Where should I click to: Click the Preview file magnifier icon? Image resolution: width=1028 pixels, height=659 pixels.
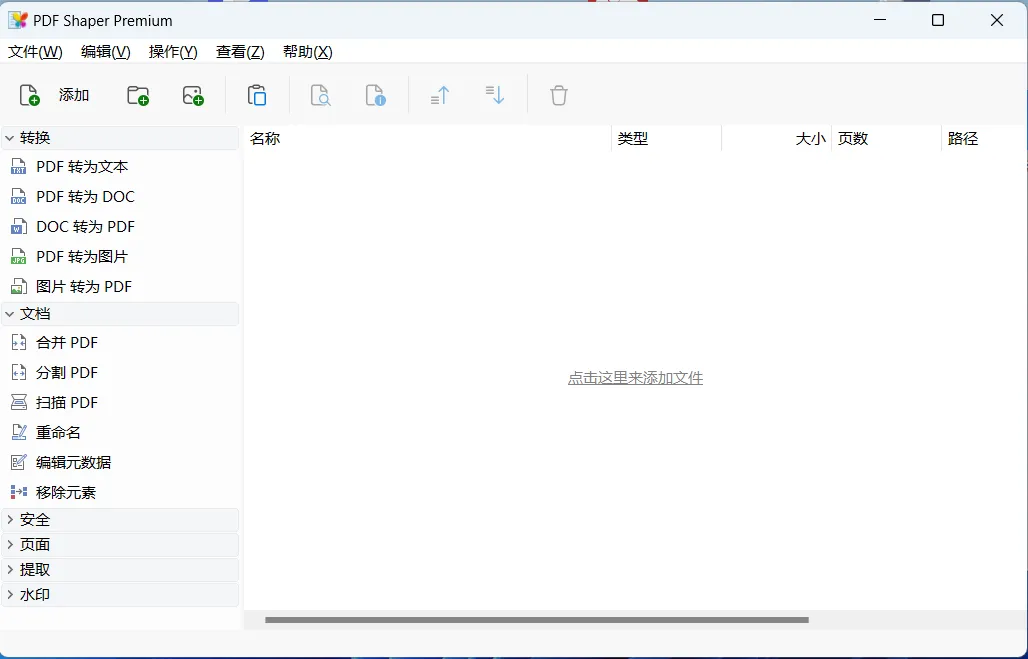pyautogui.click(x=320, y=95)
